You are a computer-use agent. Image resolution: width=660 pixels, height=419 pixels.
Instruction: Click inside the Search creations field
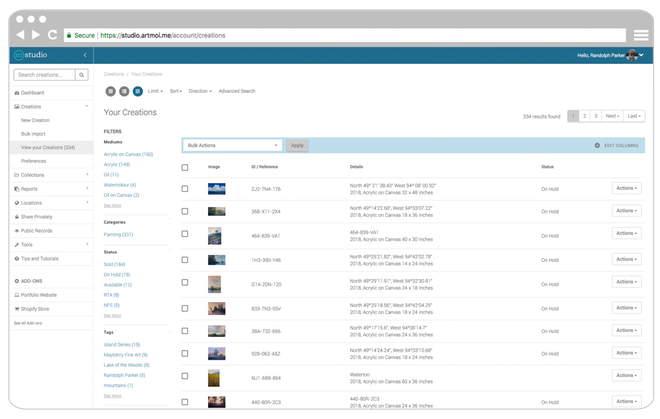(45, 75)
